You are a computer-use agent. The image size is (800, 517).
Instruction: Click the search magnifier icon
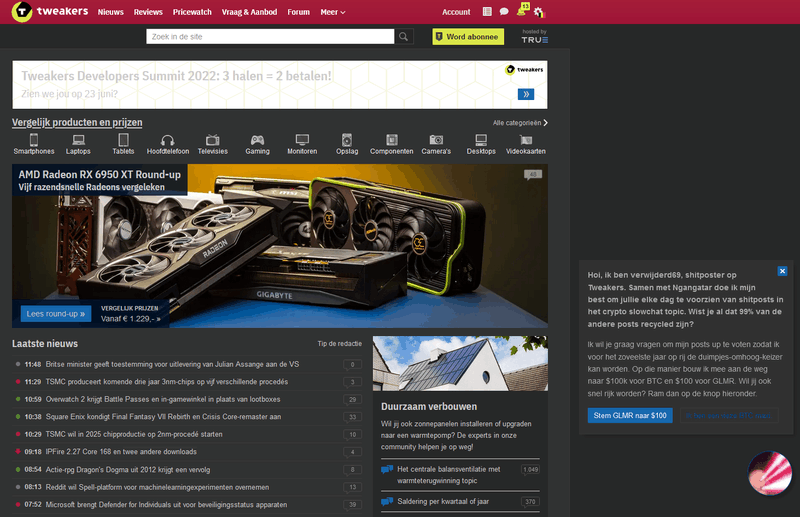tap(404, 37)
